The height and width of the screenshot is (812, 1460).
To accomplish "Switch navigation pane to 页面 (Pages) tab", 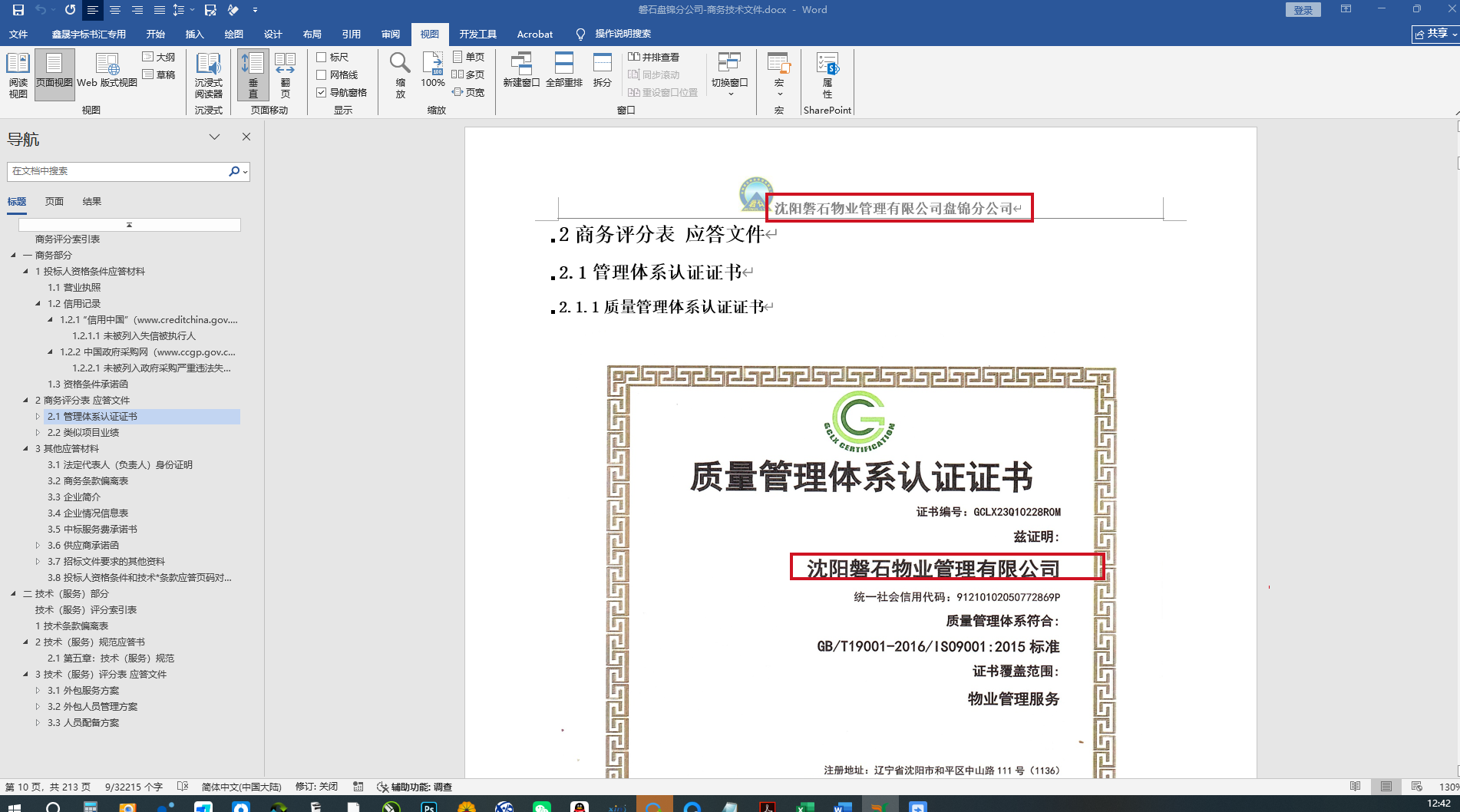I will tap(55, 201).
